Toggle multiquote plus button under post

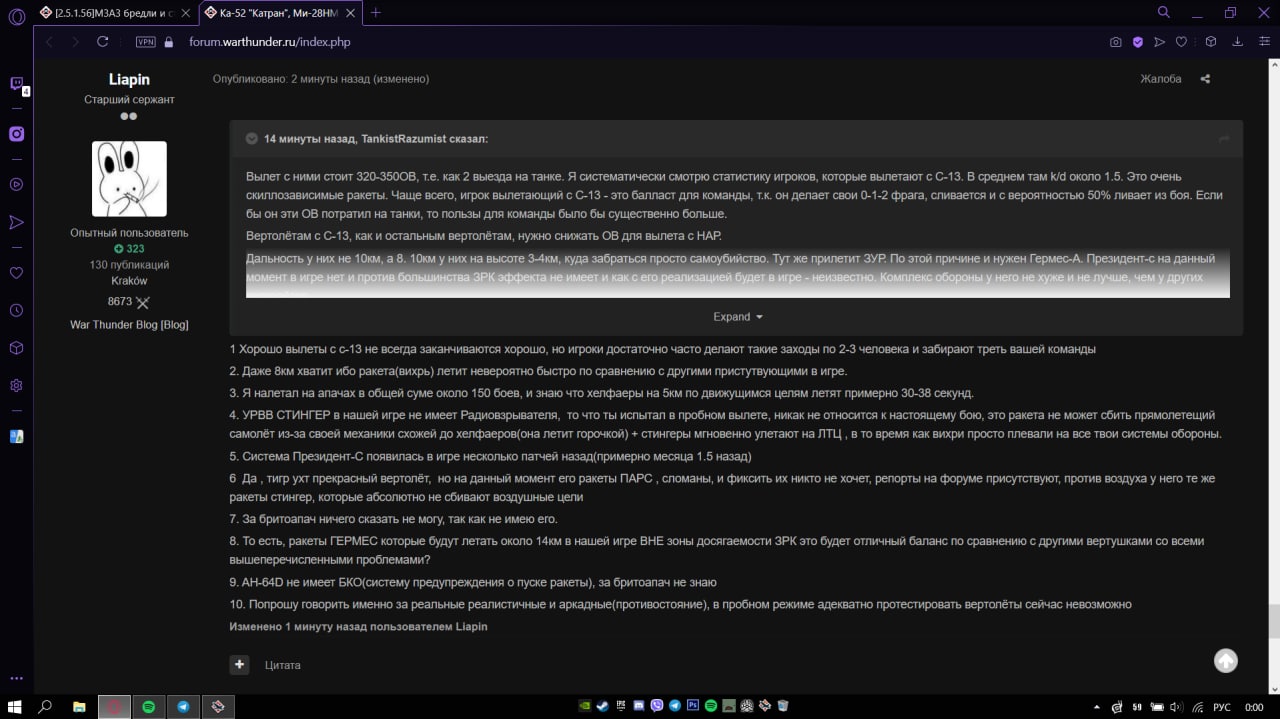click(x=239, y=664)
